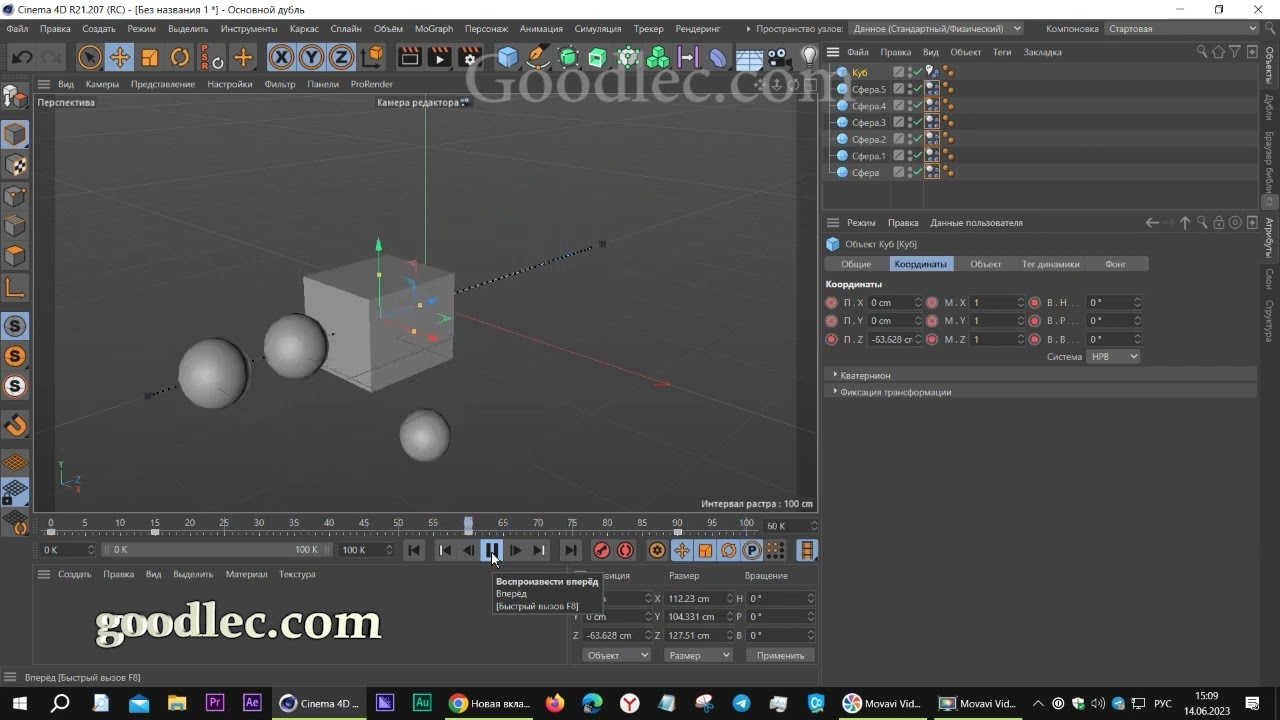
Task: Click the Применить button
Action: 780,655
